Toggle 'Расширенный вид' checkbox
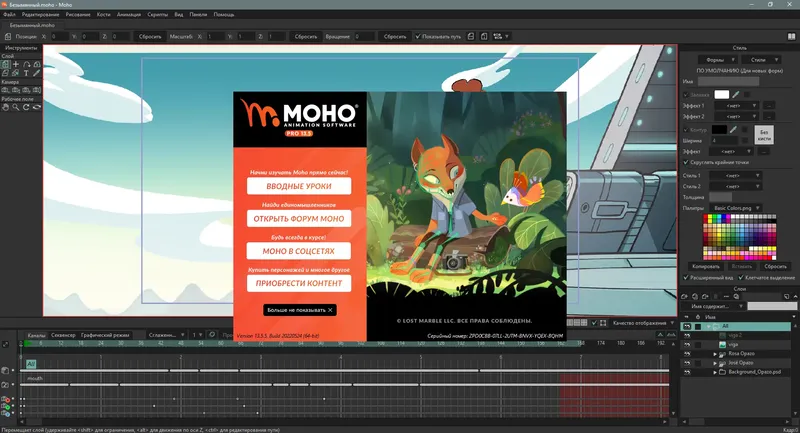800x433 pixels. (686, 277)
